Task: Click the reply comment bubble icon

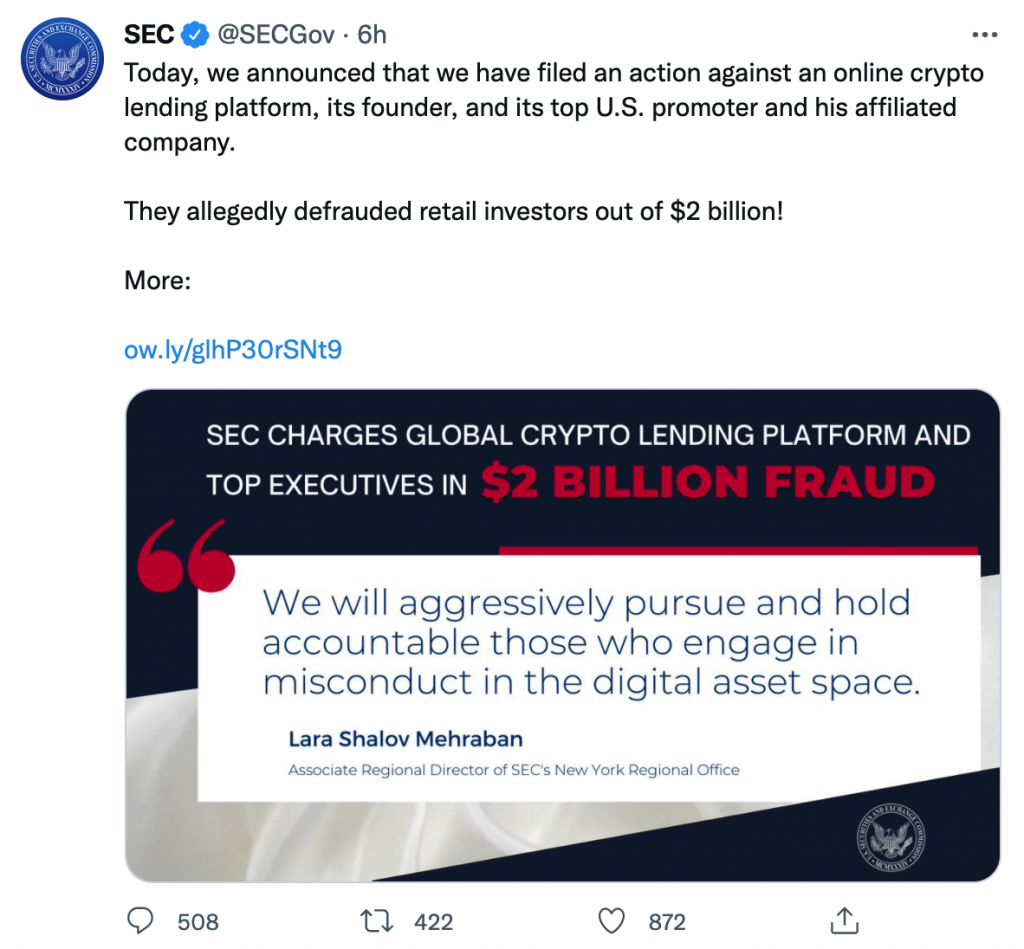Action: 140,920
